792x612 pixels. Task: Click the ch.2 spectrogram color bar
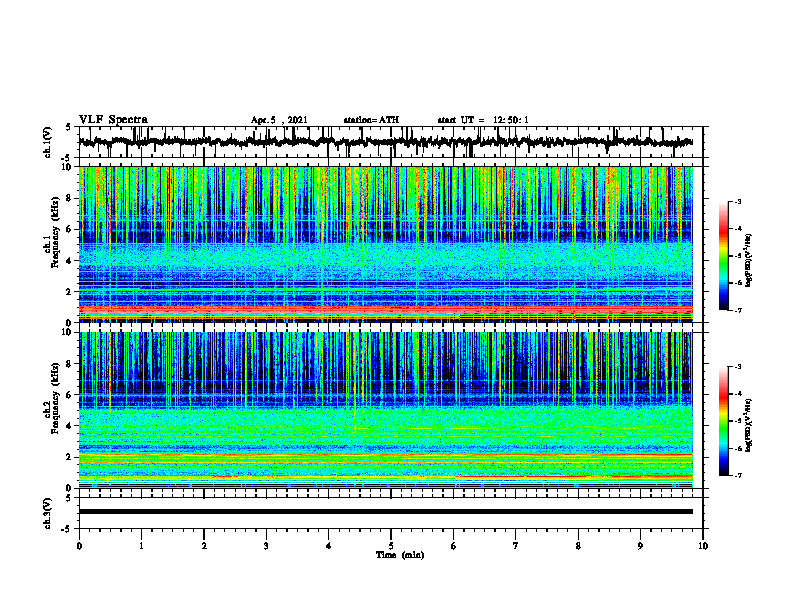point(723,421)
